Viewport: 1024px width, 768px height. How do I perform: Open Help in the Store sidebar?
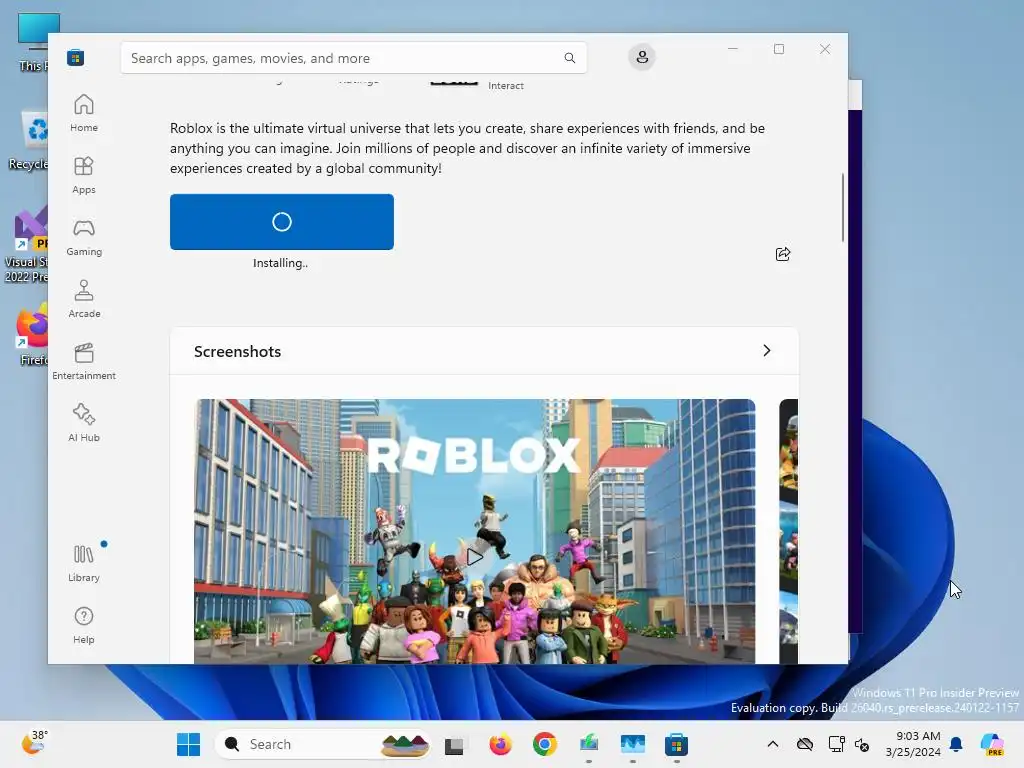pos(84,625)
